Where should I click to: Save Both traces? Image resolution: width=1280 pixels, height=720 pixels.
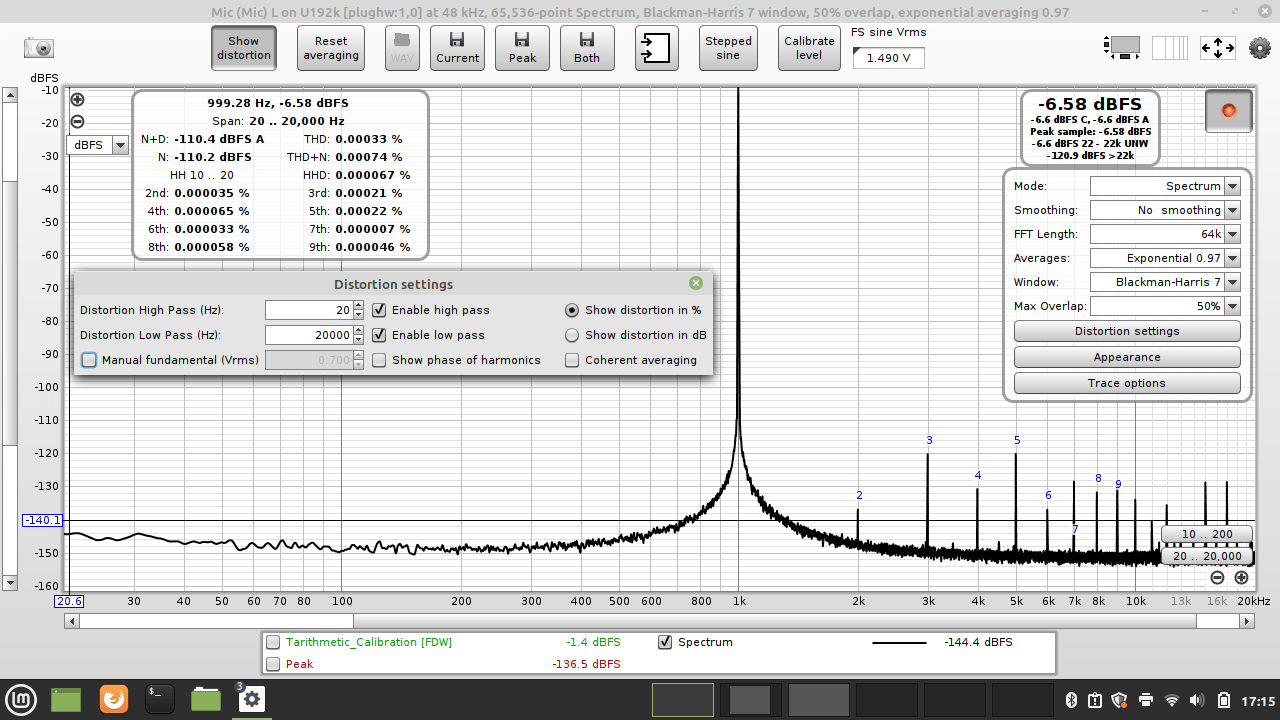[x=587, y=48]
